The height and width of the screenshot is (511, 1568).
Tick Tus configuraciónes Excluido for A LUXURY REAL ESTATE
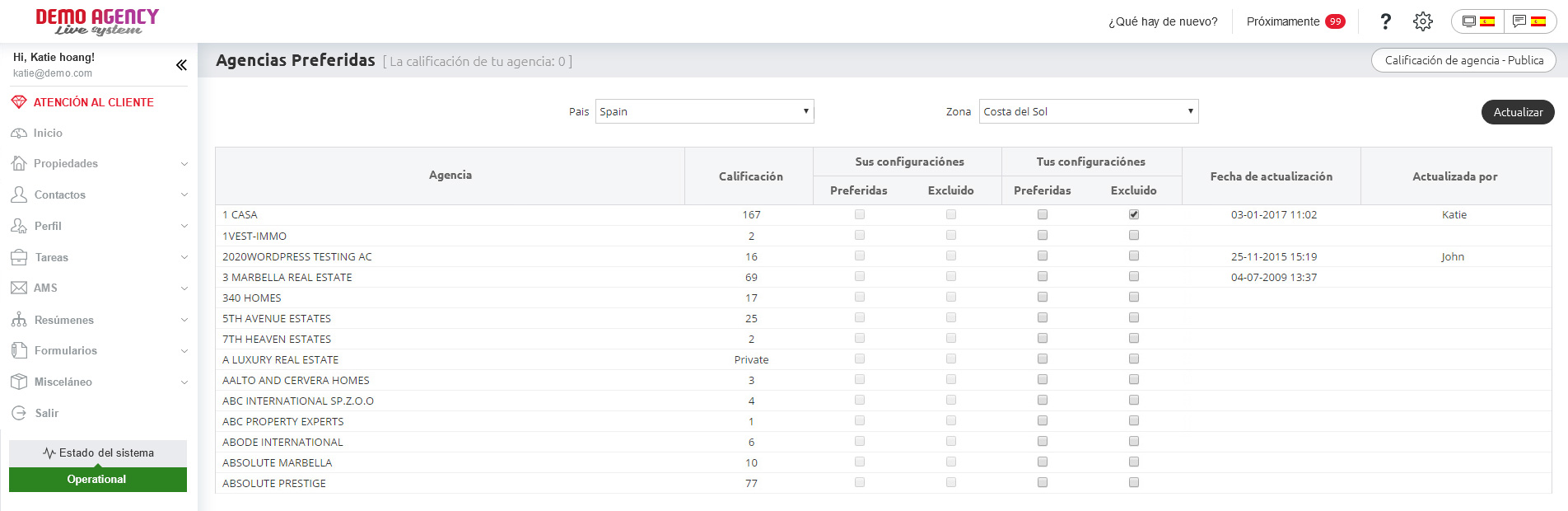pyautogui.click(x=1134, y=359)
